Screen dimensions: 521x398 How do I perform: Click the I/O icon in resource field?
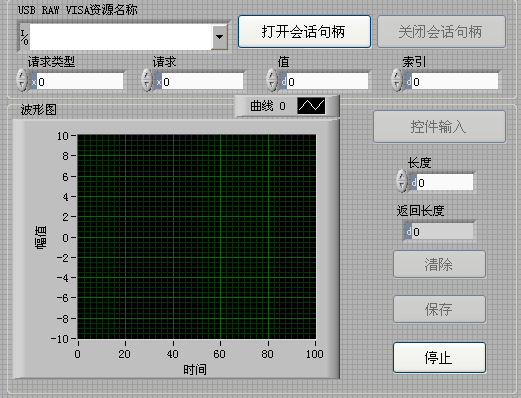tap(24, 37)
